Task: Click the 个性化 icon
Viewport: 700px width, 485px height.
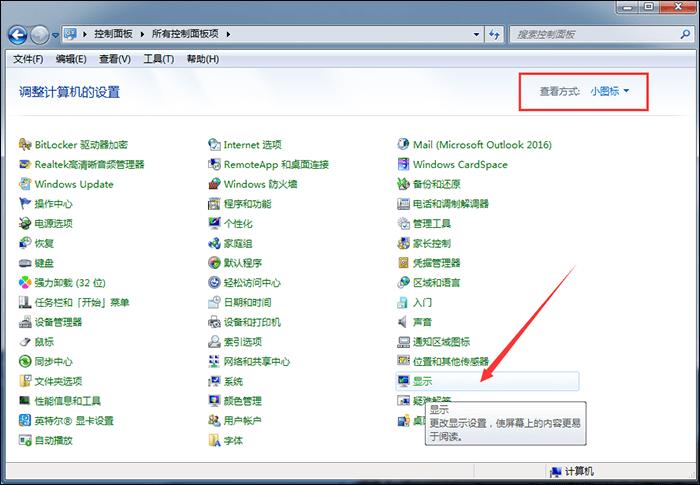Action: 214,223
